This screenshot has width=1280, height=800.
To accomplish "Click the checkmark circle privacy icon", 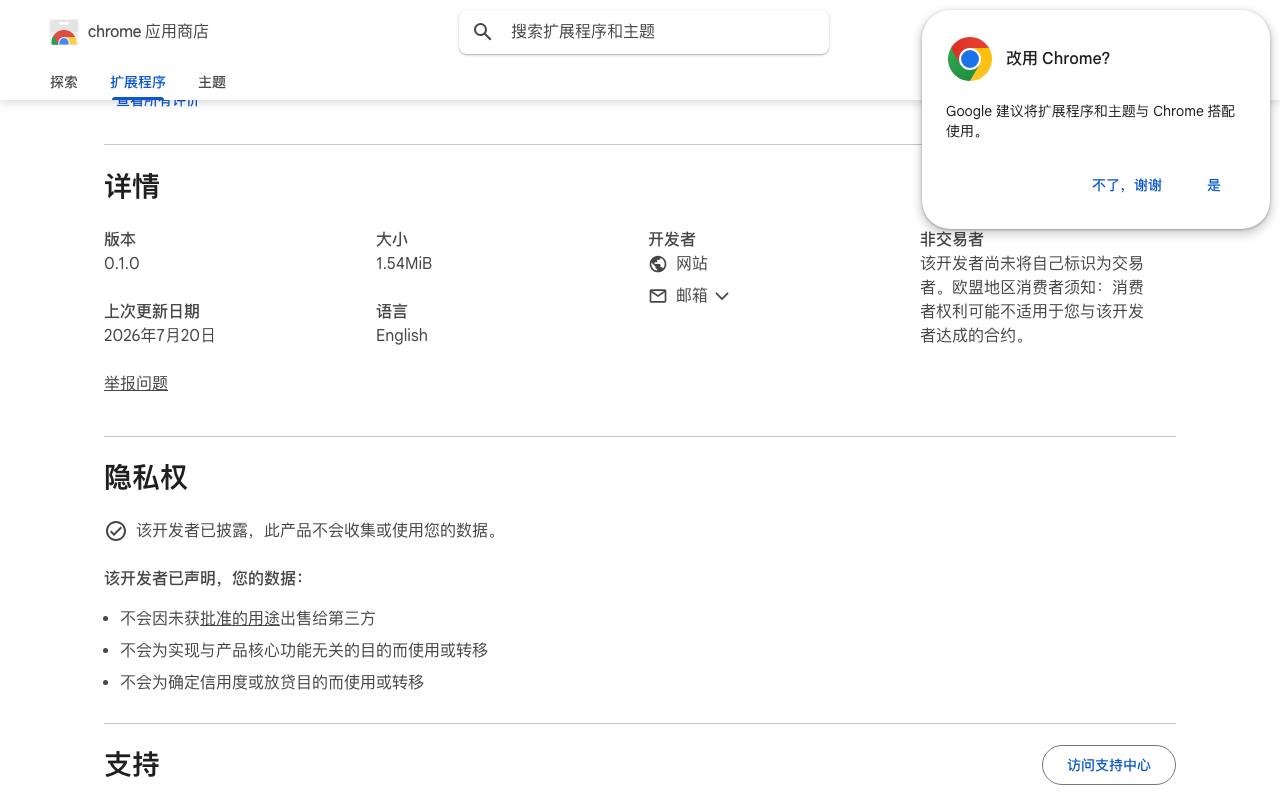I will [x=116, y=531].
